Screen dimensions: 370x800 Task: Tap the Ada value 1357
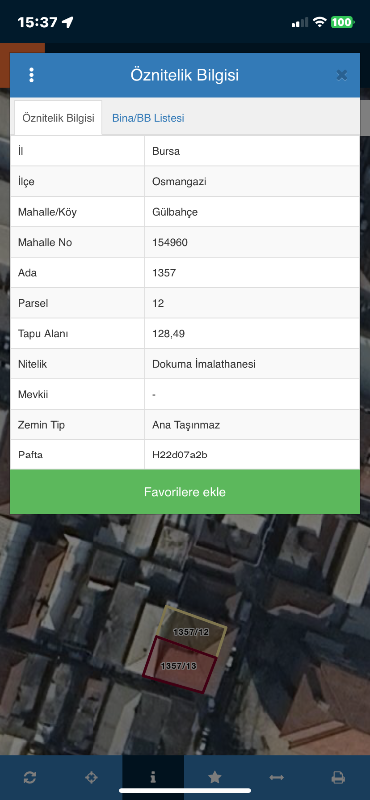(164, 273)
